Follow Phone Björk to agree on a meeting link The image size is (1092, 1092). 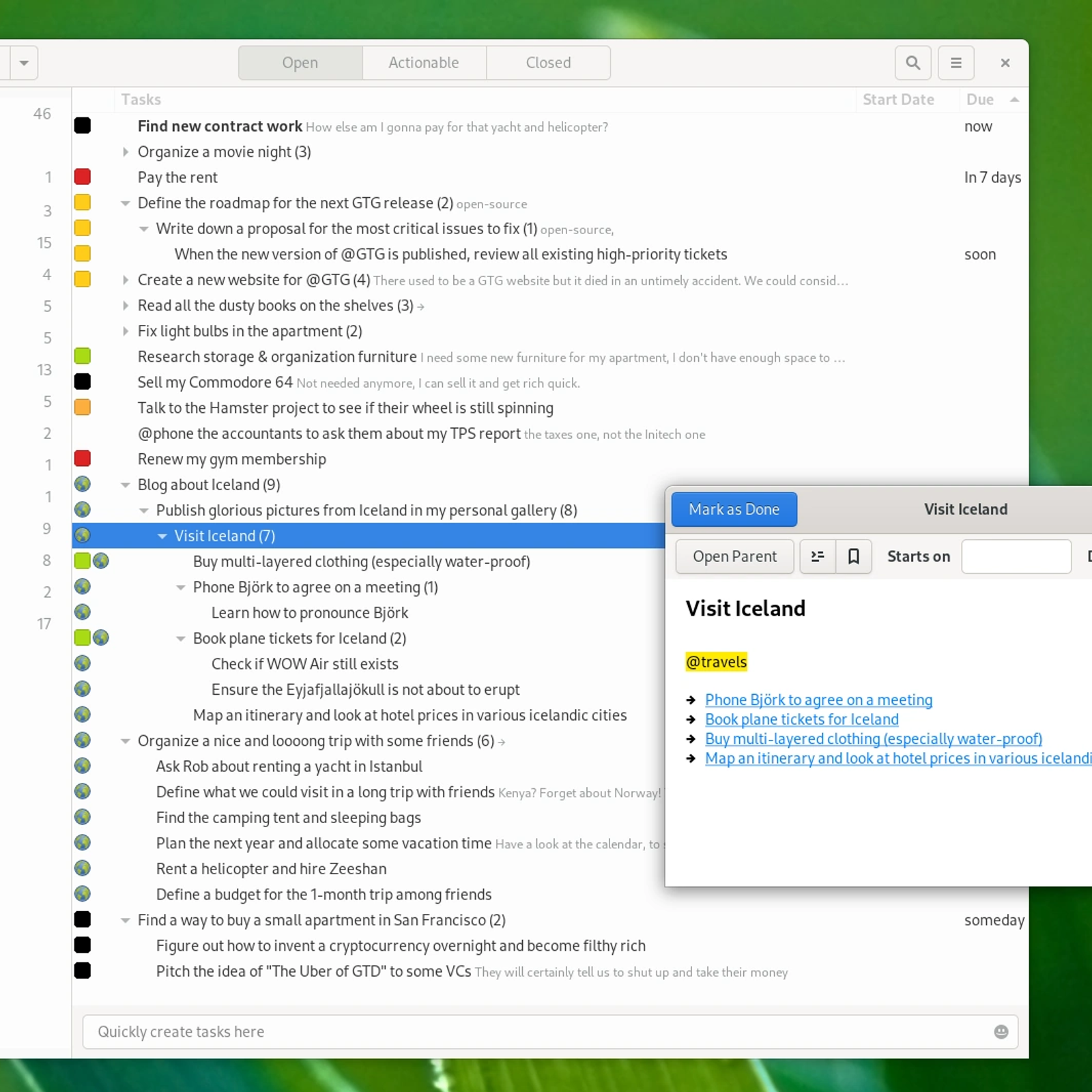point(818,700)
